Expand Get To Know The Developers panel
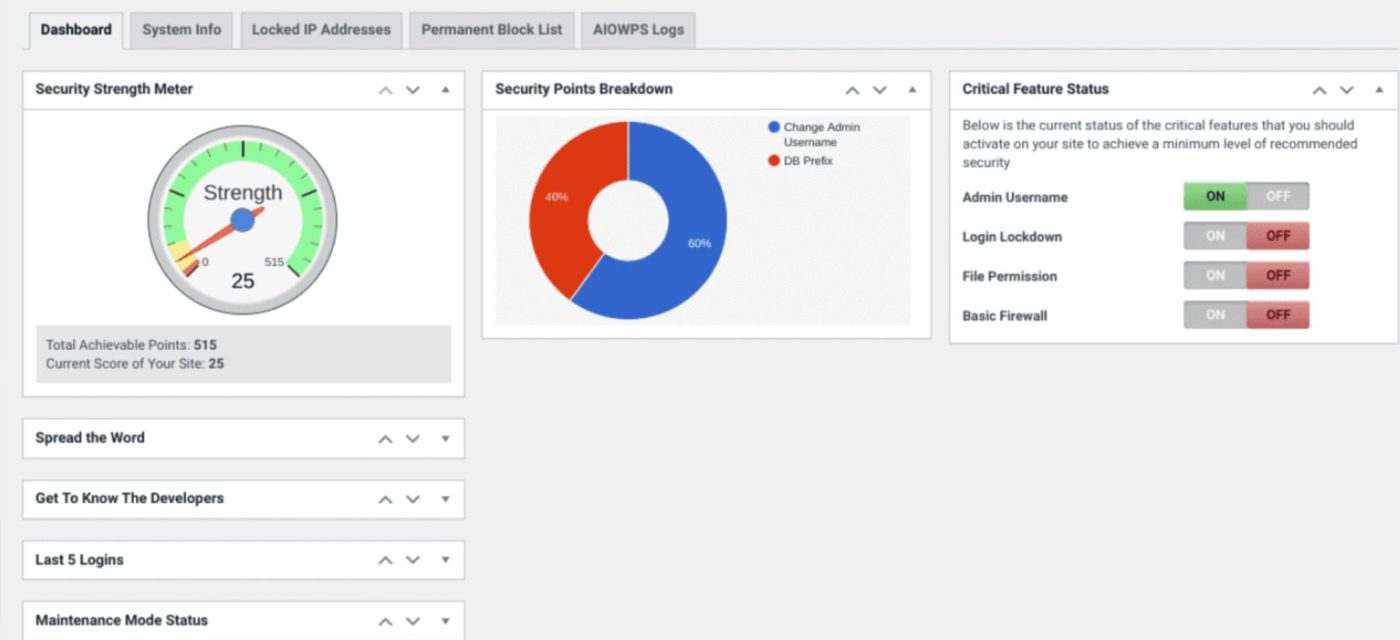 click(445, 499)
